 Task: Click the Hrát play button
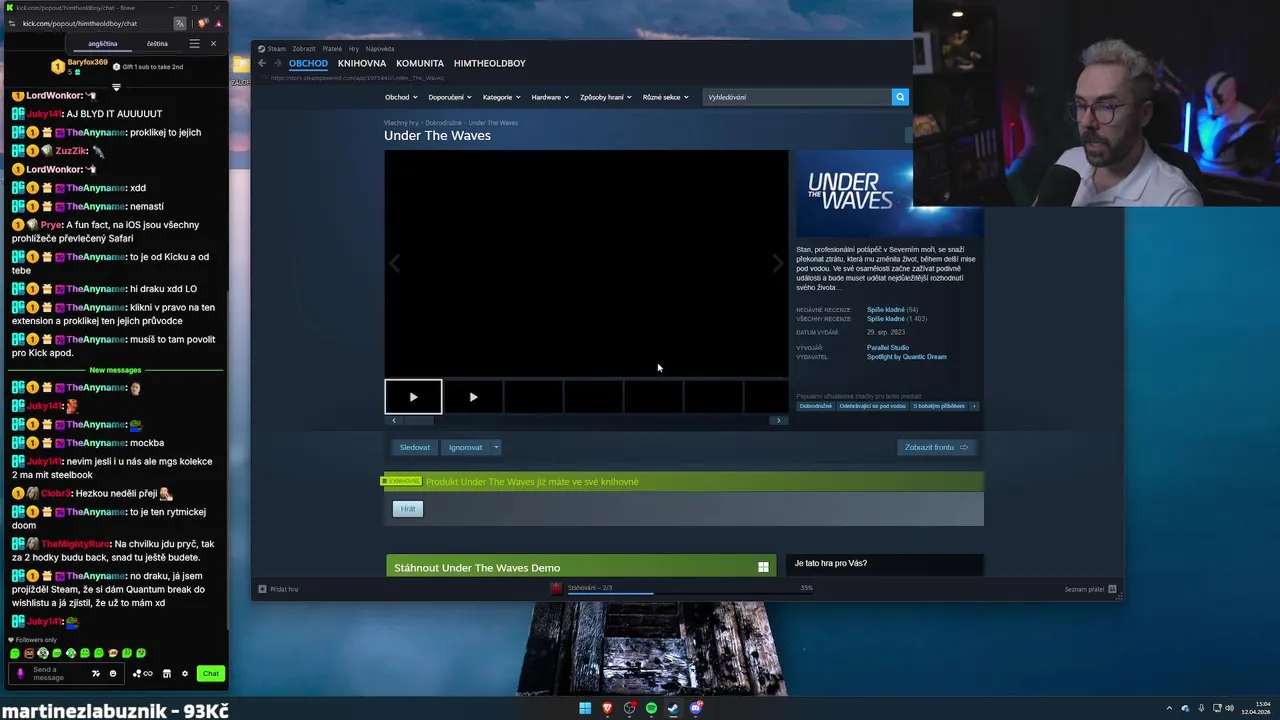(x=408, y=509)
